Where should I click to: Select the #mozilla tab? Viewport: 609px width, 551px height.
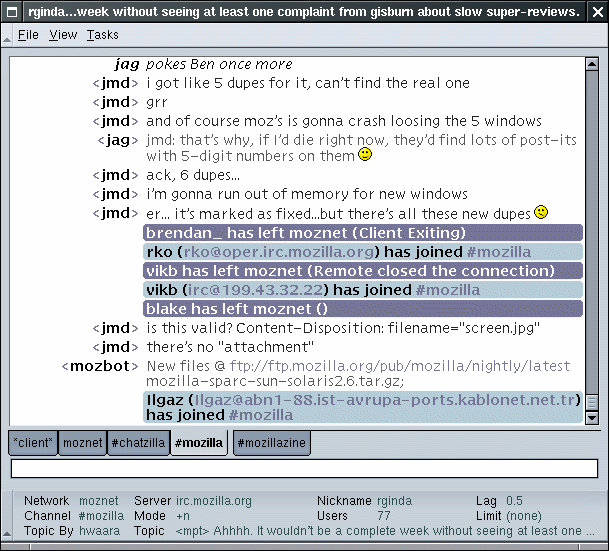(199, 443)
